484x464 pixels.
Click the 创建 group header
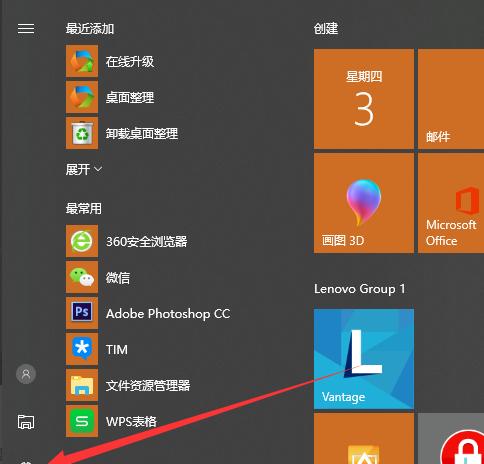pyautogui.click(x=326, y=29)
